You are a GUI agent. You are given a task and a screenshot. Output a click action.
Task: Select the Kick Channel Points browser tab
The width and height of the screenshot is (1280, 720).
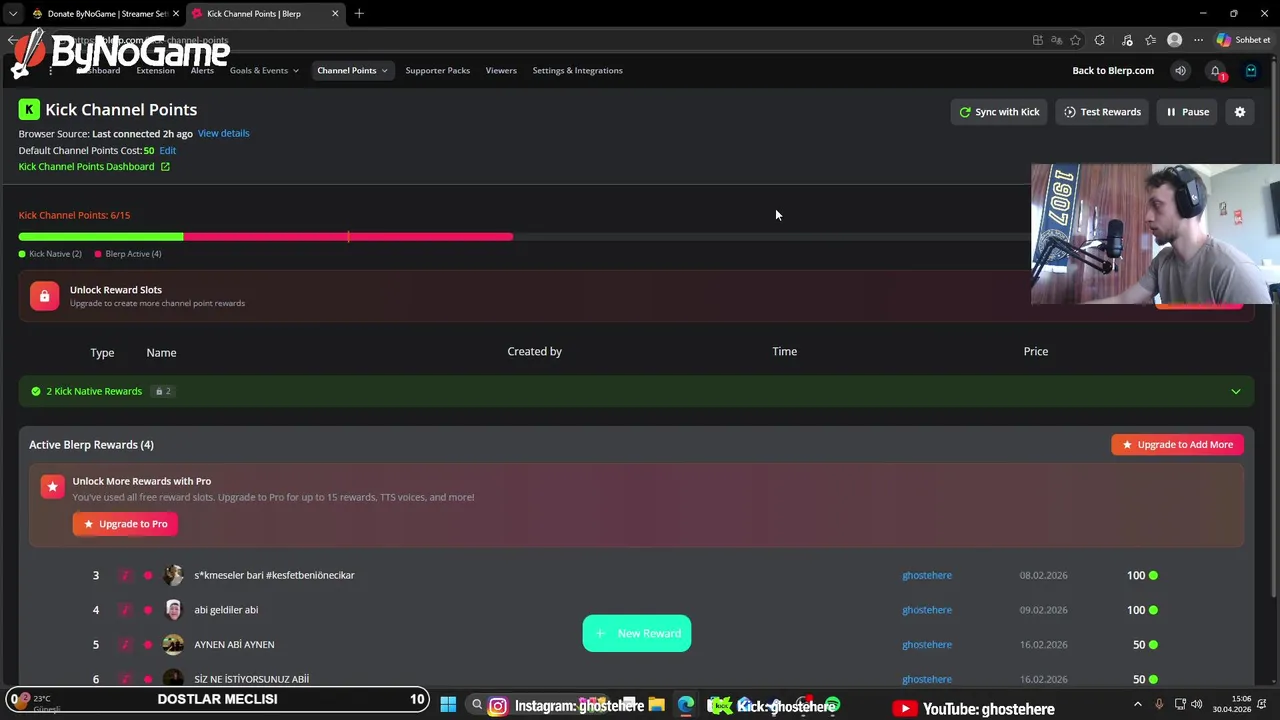click(266, 13)
